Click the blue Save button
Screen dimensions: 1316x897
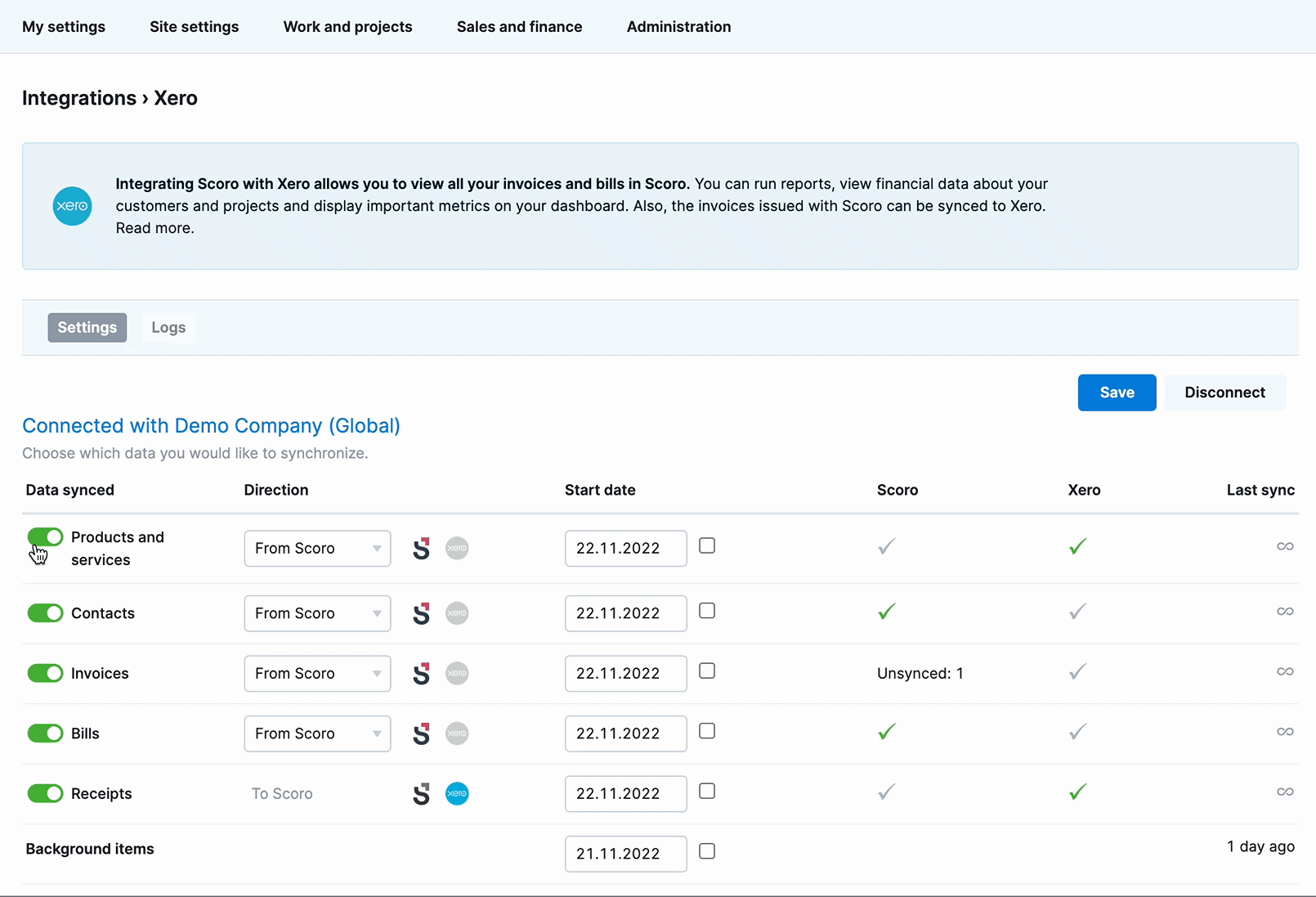point(1117,392)
